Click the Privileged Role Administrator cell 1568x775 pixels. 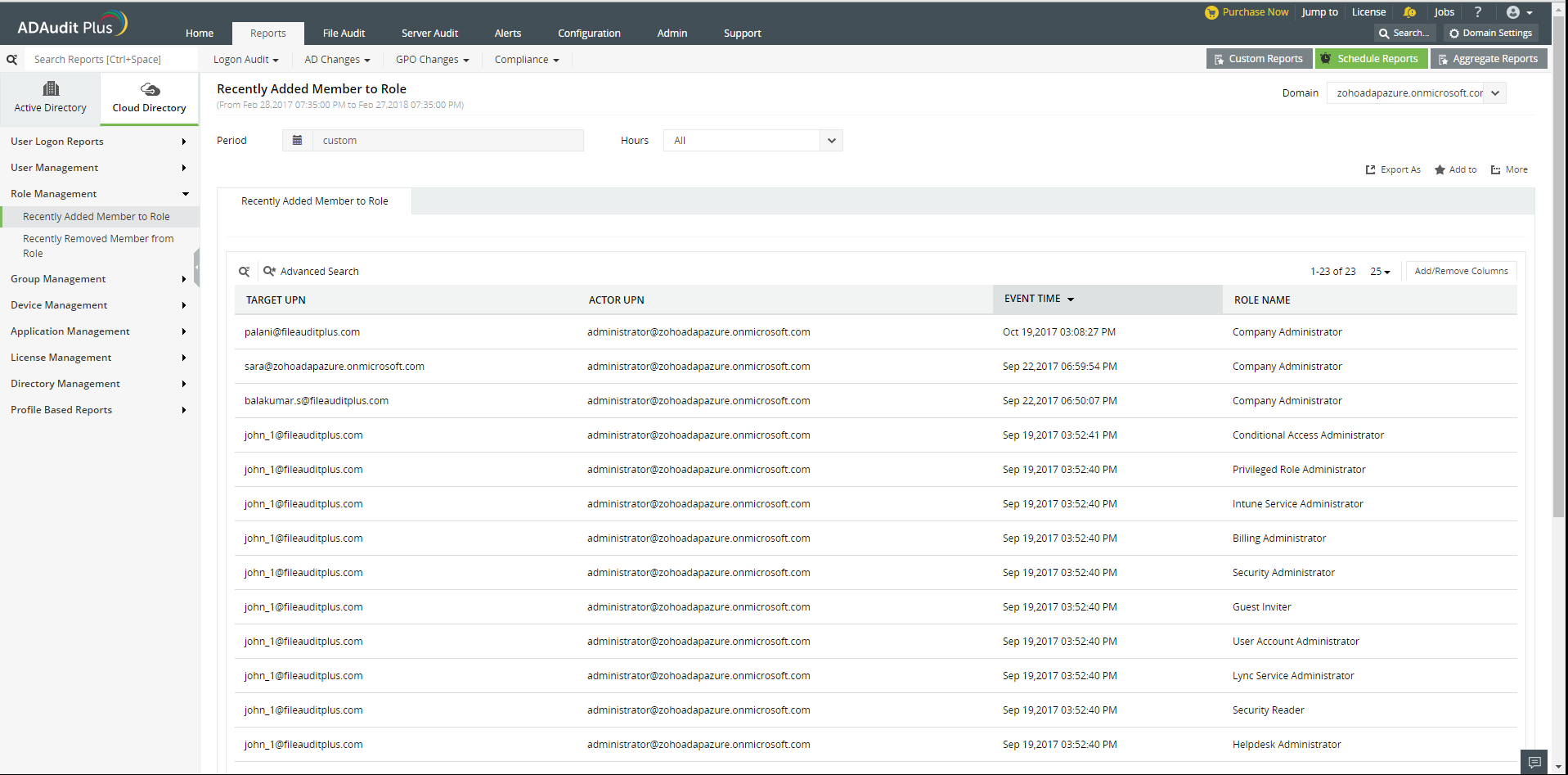coord(1299,470)
